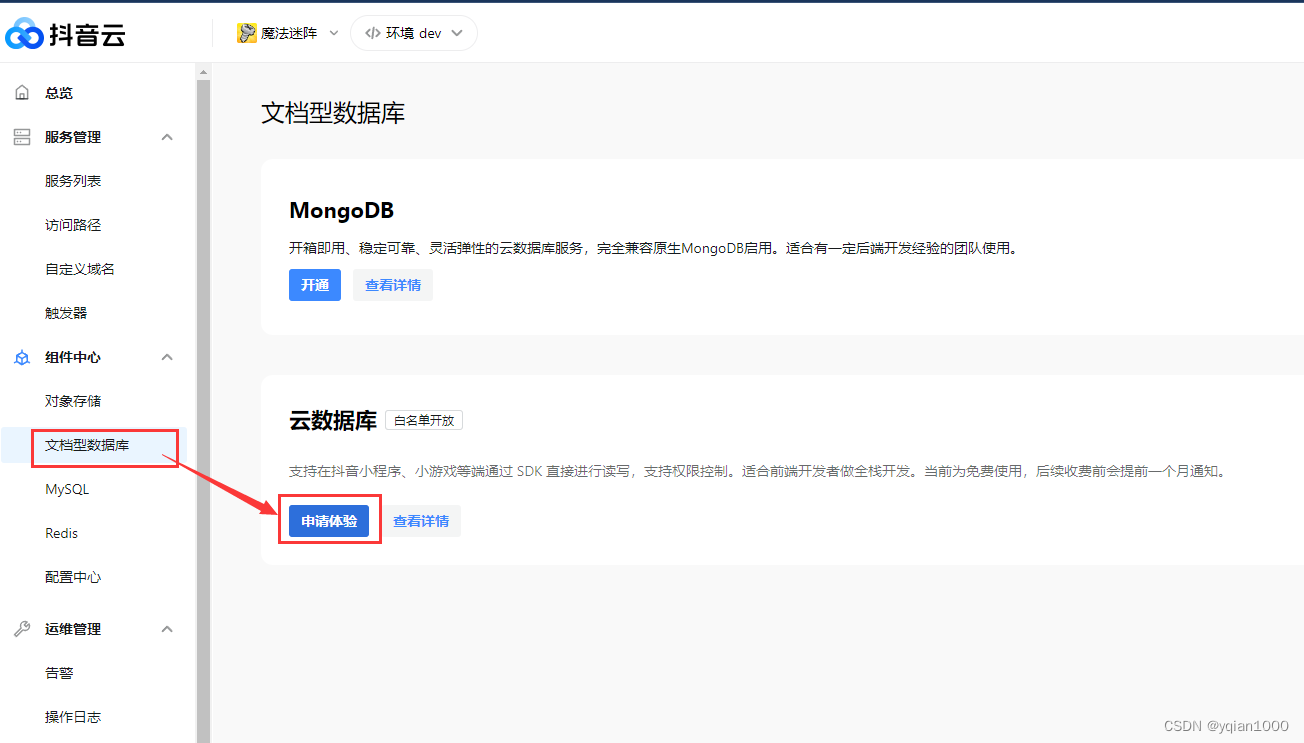Click the code brackets icon beside 环境 dev
The image size is (1304, 743).
372,33
